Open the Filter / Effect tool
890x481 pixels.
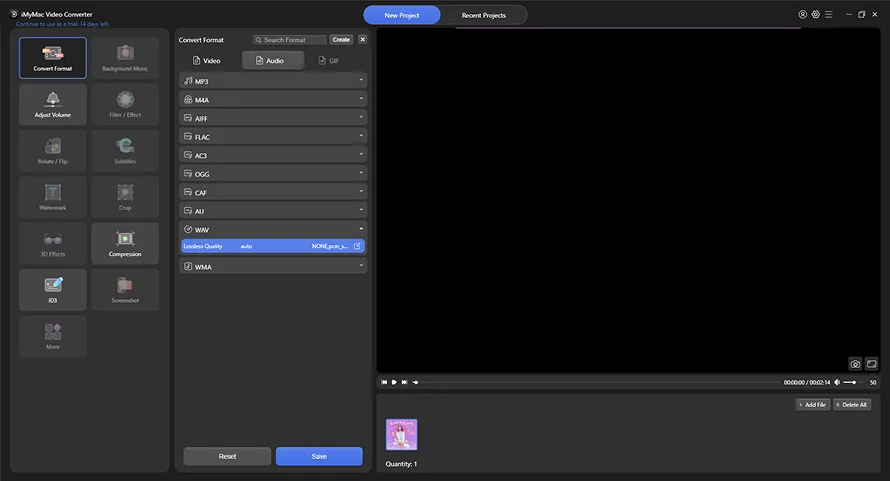125,104
